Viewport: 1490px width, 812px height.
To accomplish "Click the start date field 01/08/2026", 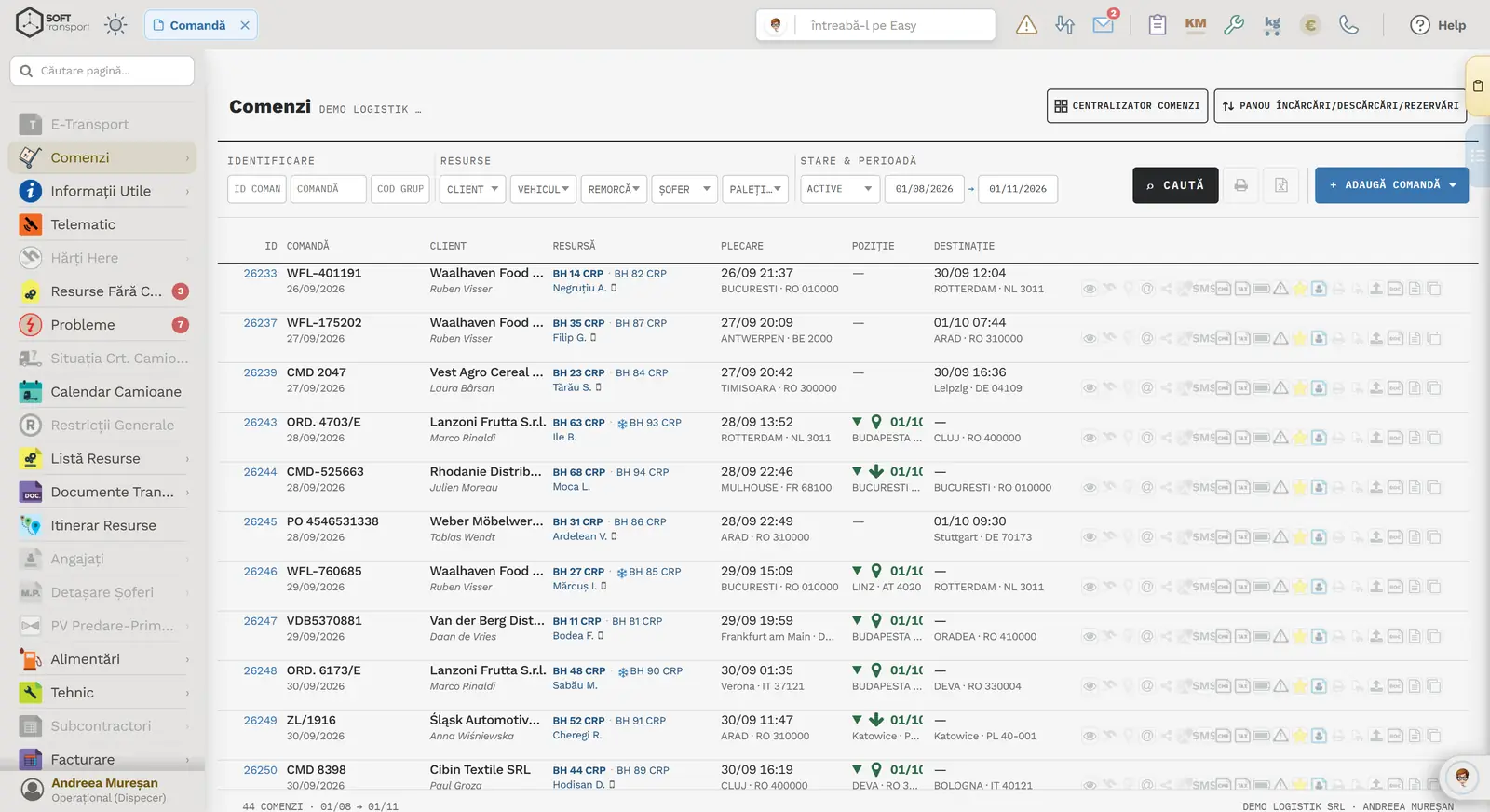I will 924,189.
